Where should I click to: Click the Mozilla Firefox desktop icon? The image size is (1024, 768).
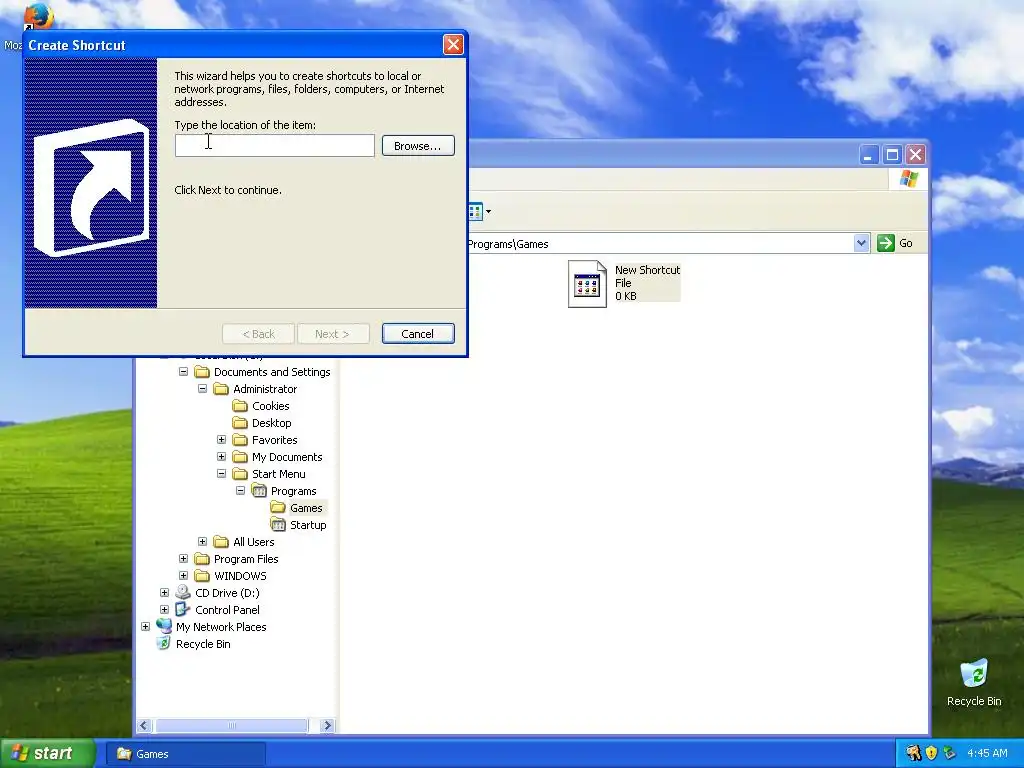[x=37, y=16]
